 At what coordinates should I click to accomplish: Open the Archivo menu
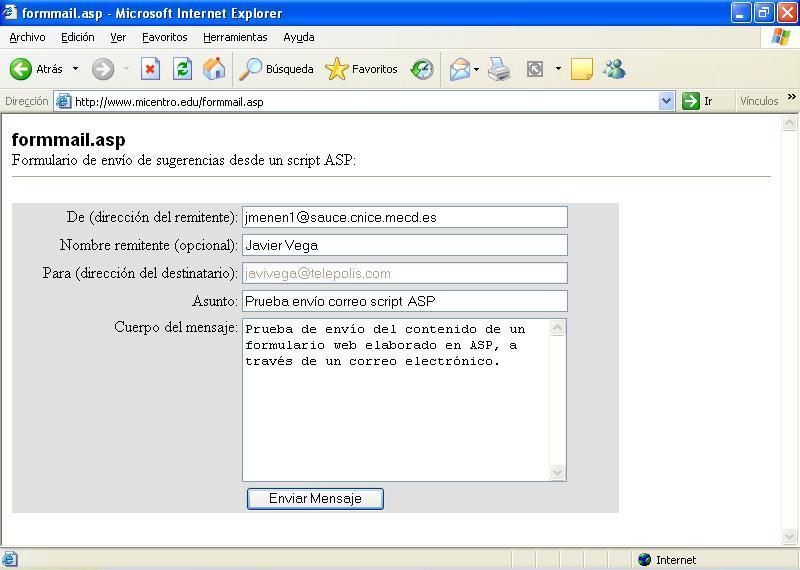click(27, 37)
